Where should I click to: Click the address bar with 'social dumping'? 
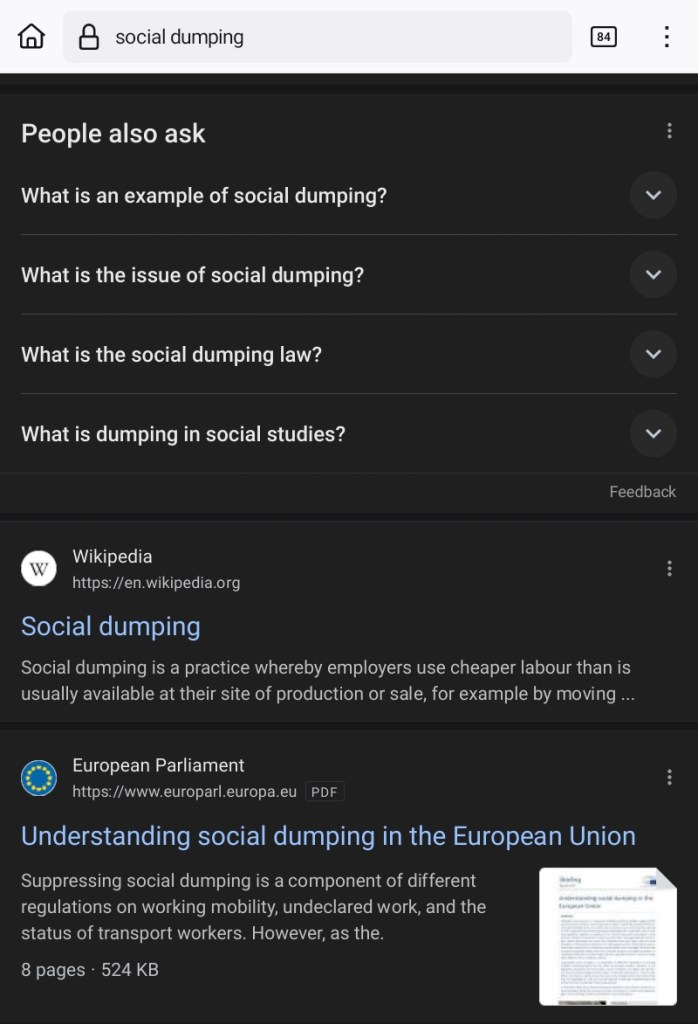point(330,38)
